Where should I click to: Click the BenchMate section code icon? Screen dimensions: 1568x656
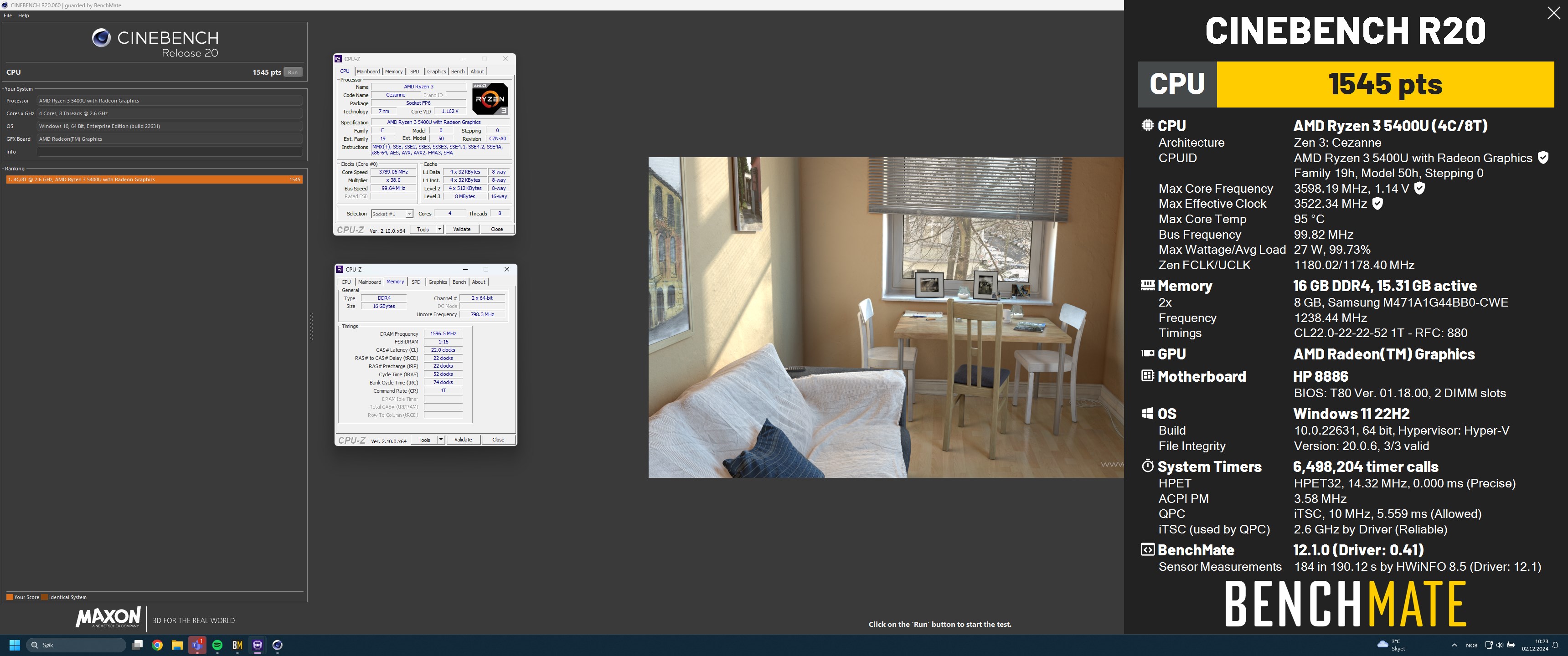1147,549
